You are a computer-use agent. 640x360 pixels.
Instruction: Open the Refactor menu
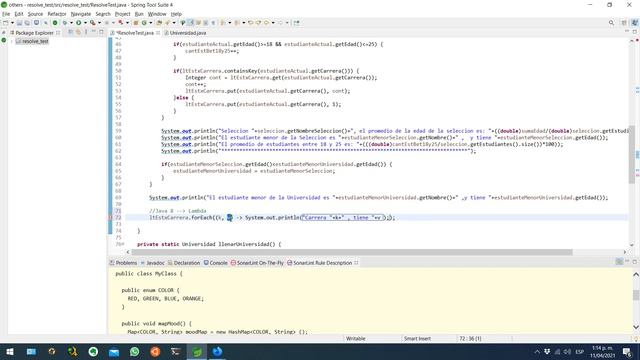[57, 14]
